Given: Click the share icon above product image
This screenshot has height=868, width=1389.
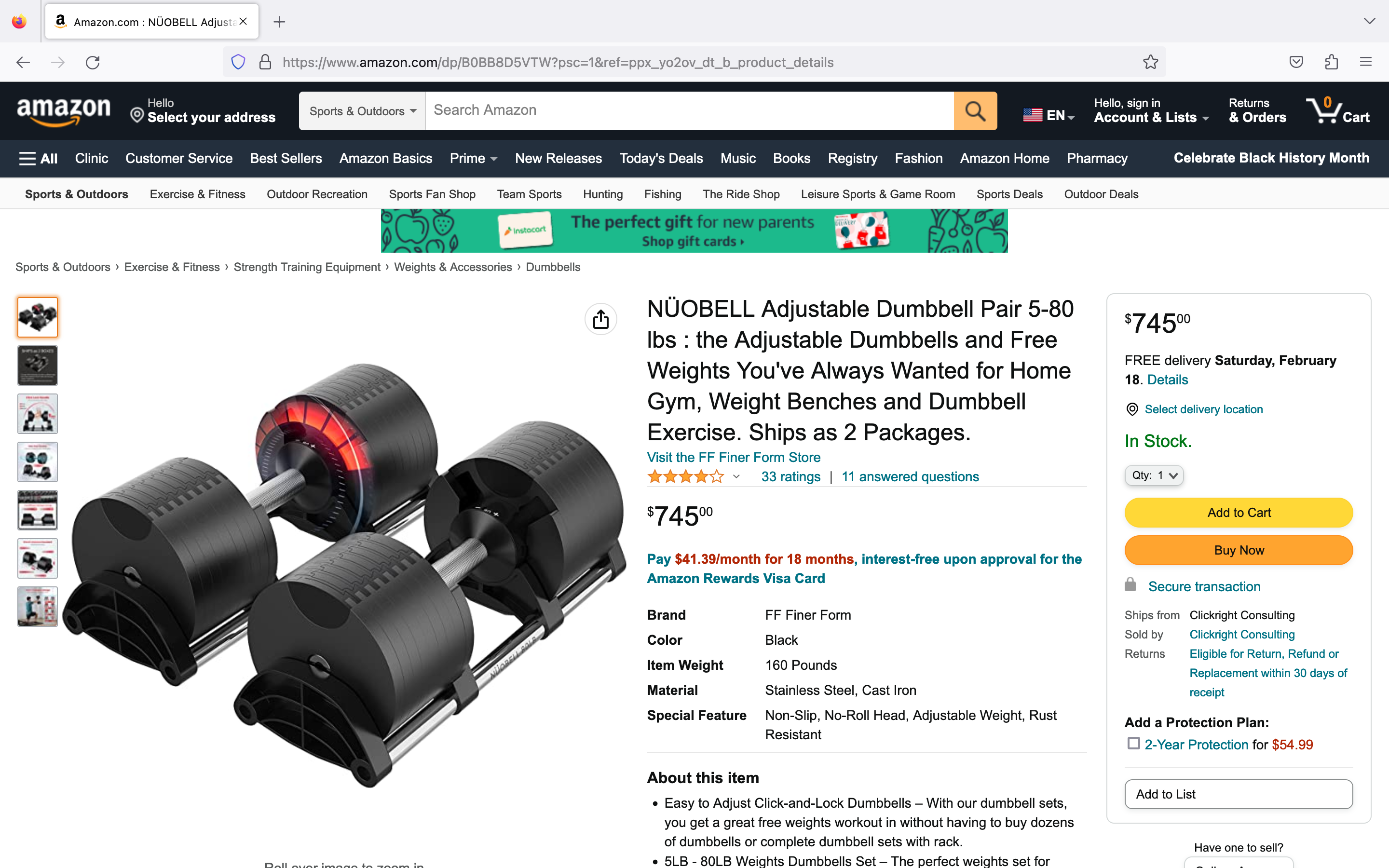Looking at the screenshot, I should [x=600, y=319].
